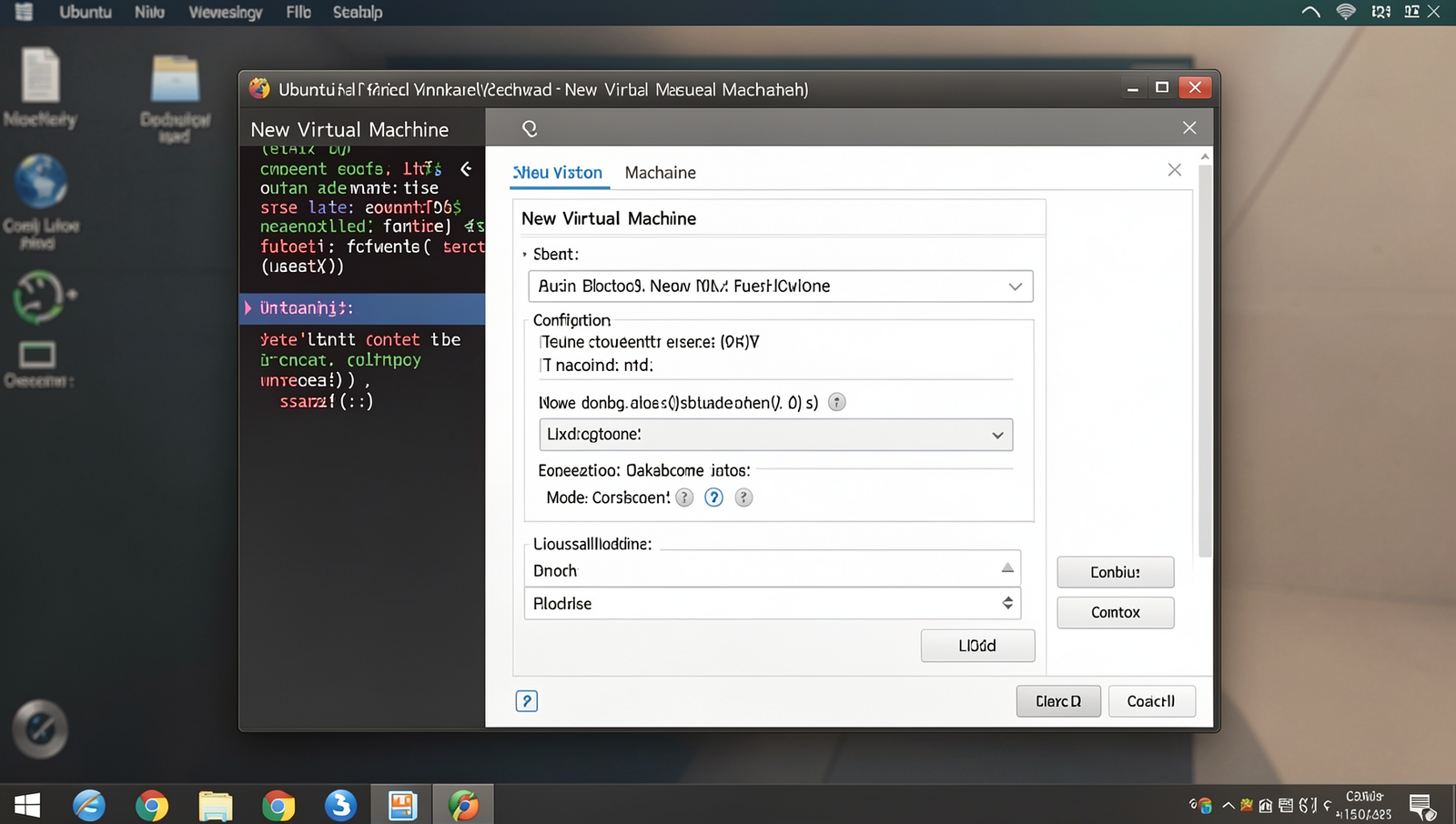This screenshot has height=824, width=1456.
Task: Click the up triangle in the 'Dnoch' field
Action: 1007,568
